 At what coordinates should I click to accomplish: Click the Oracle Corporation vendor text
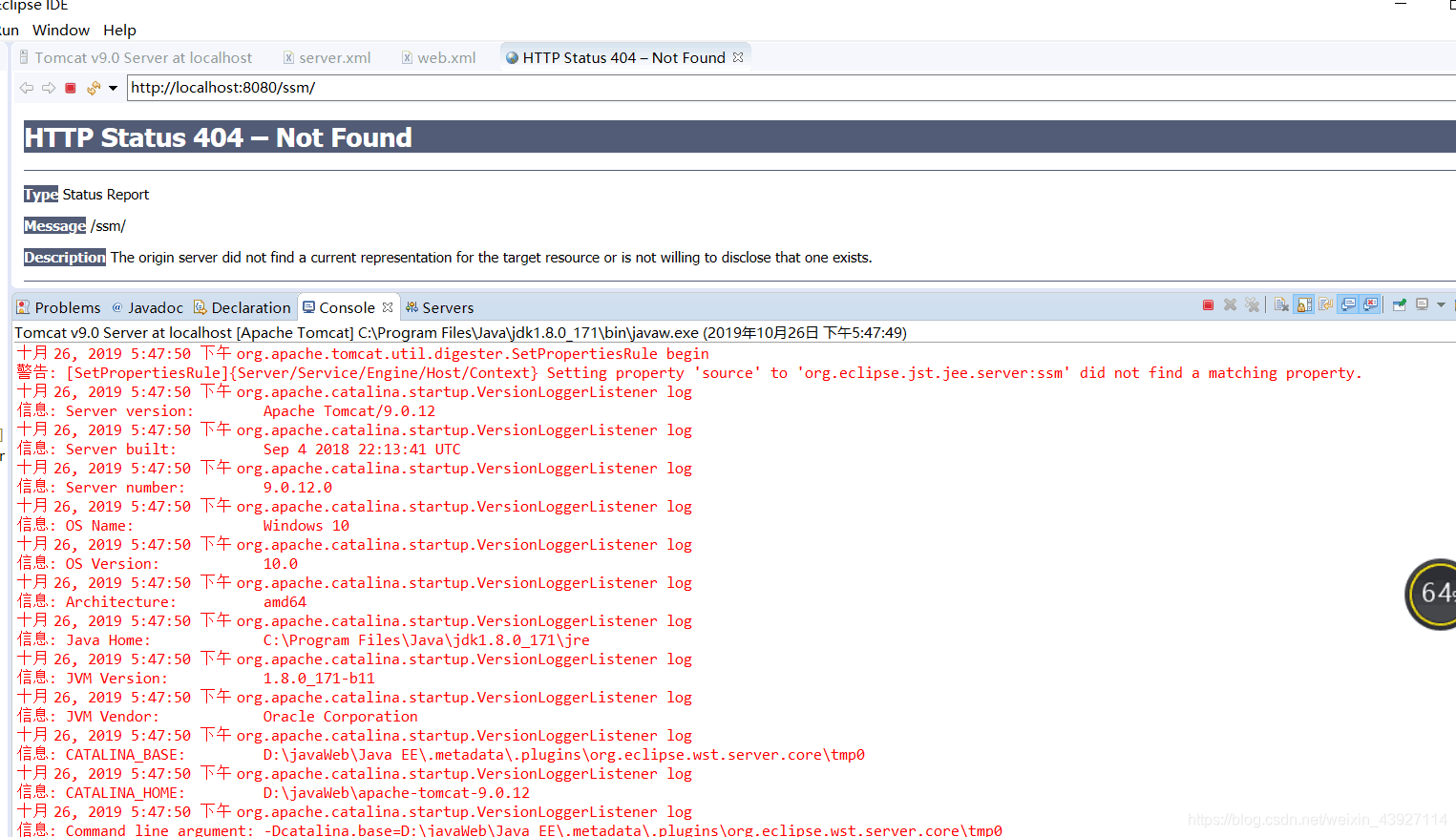point(341,717)
